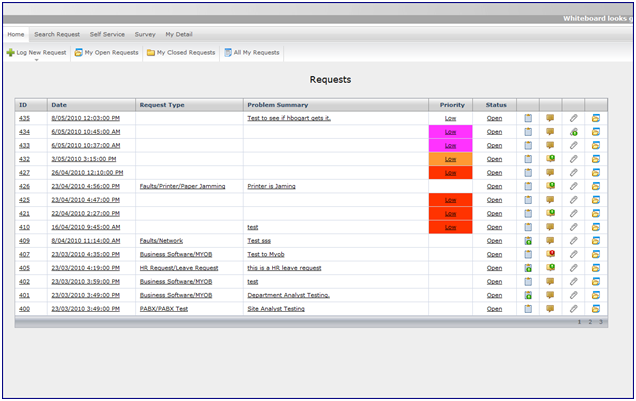Click the green-badged clipboard icon in row 405

click(528, 268)
